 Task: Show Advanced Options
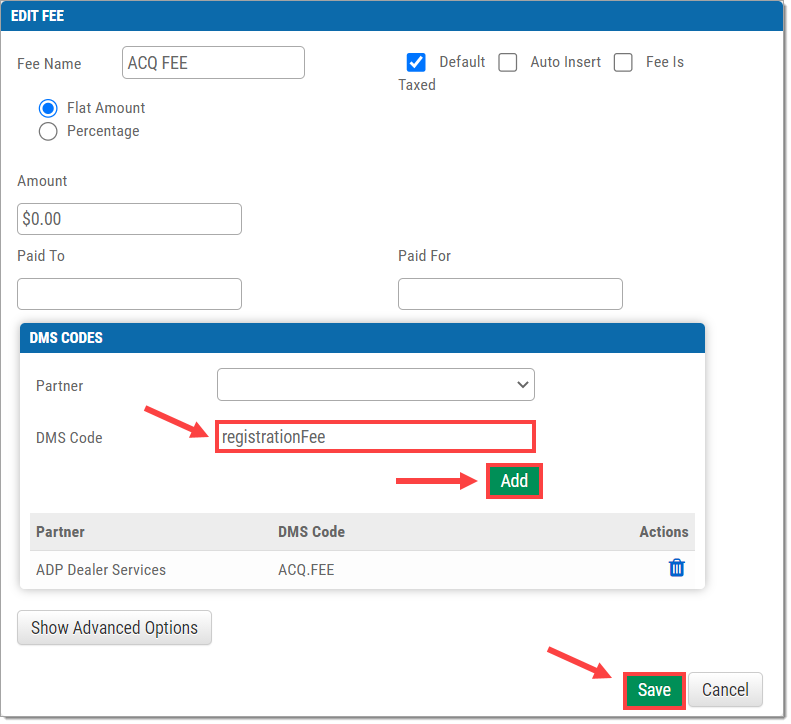tap(115, 628)
